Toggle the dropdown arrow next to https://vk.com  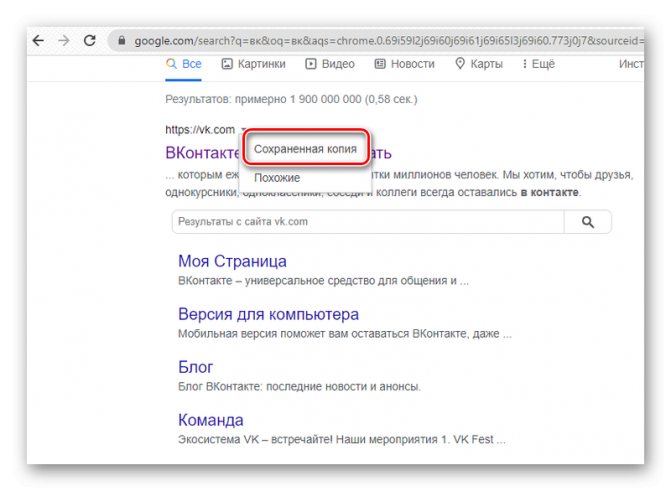pos(243,129)
